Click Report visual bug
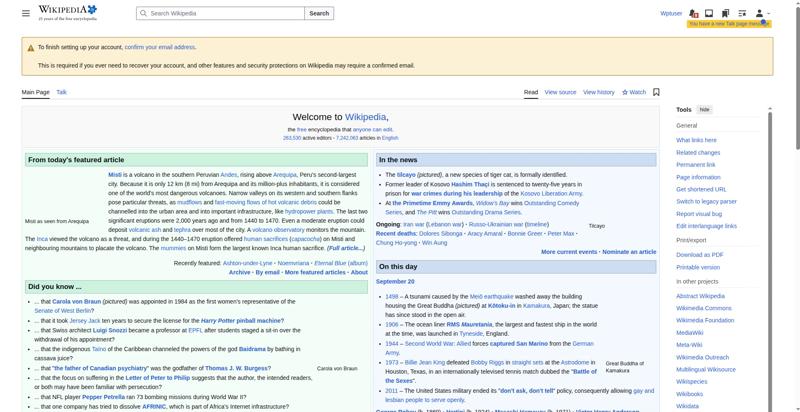The image size is (800, 412). 699,214
